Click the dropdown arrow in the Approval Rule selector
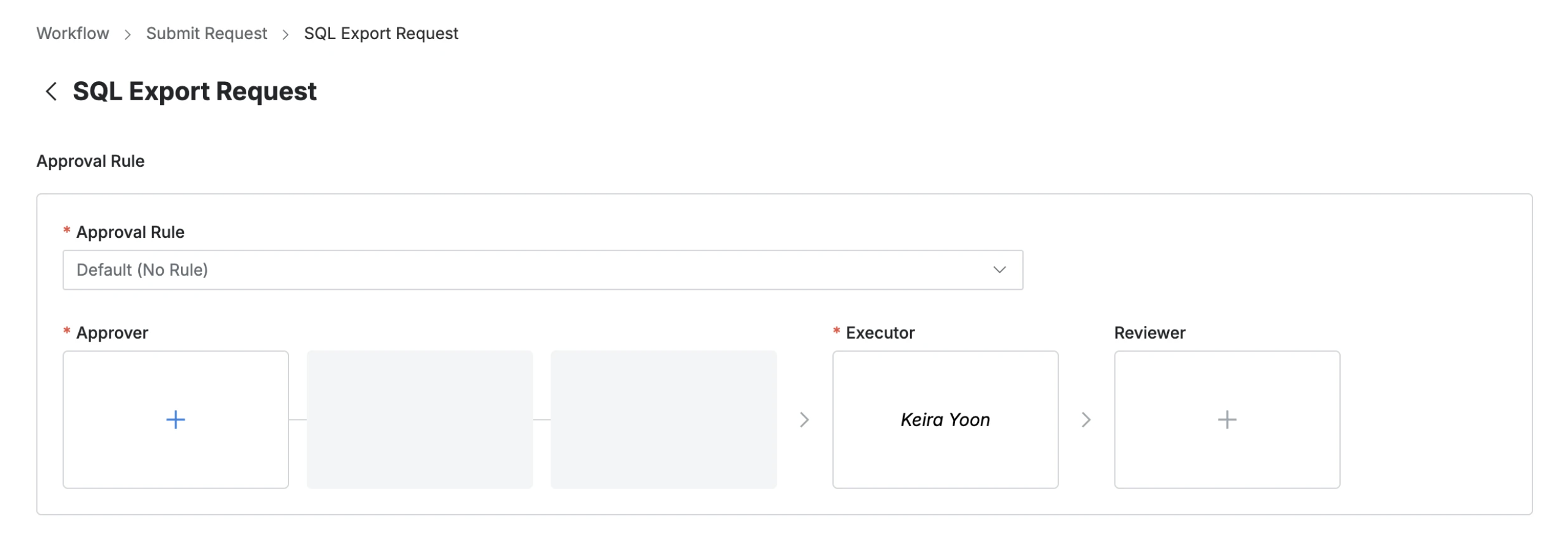1568x549 pixels. tap(998, 270)
